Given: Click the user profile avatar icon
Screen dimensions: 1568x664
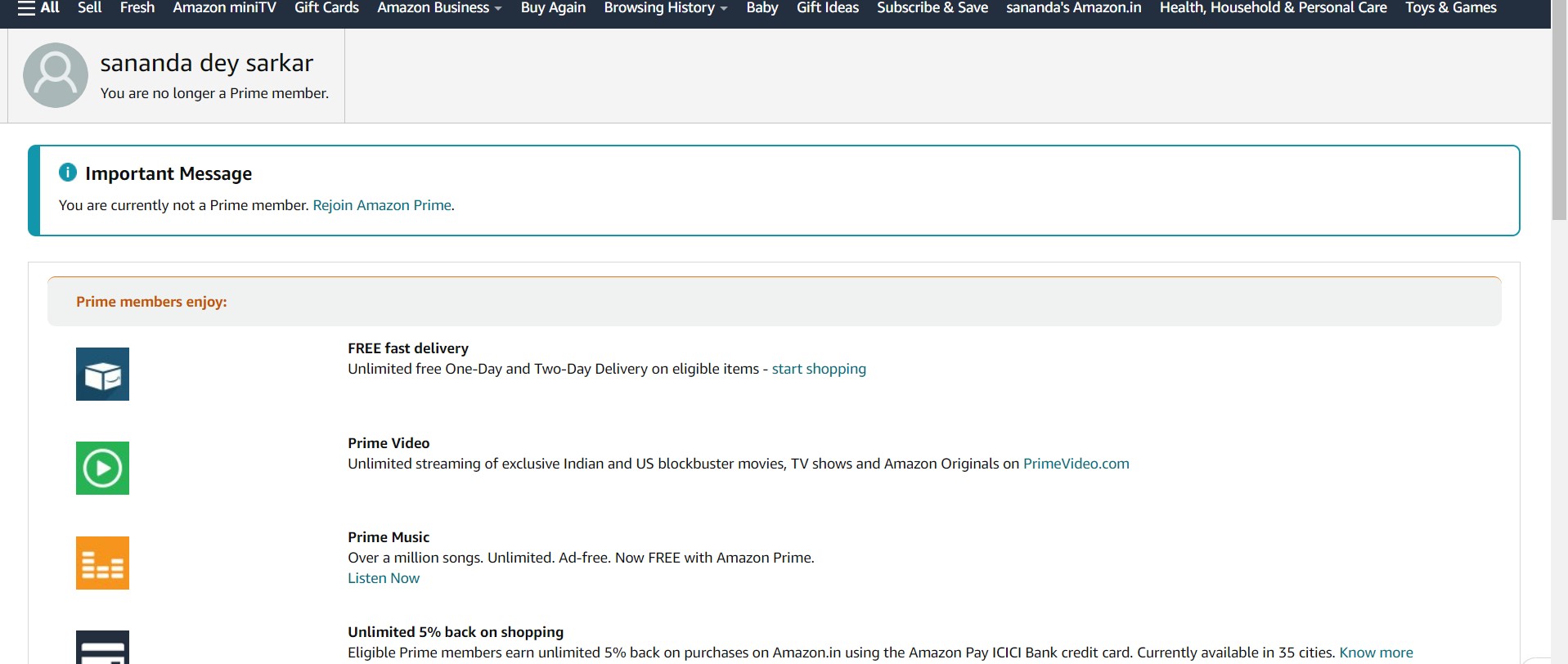Looking at the screenshot, I should 56,75.
